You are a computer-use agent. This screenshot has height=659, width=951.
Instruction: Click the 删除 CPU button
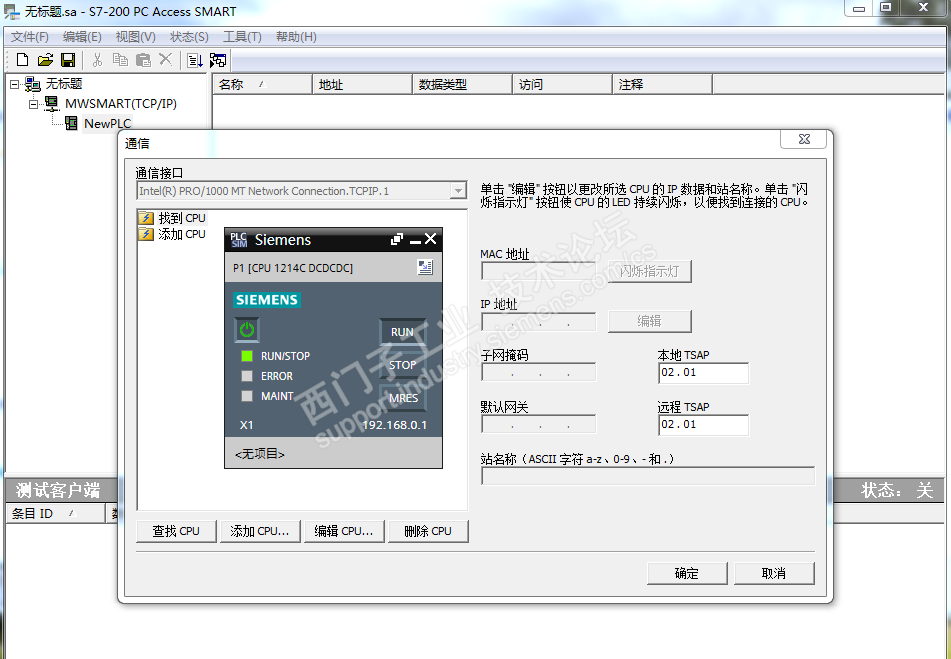428,531
